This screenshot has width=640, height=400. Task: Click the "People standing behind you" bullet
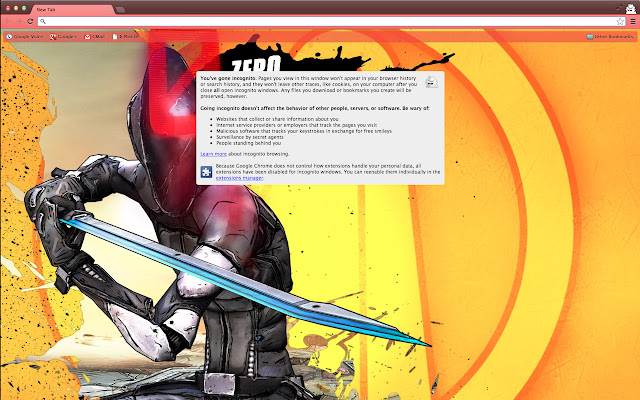click(249, 143)
